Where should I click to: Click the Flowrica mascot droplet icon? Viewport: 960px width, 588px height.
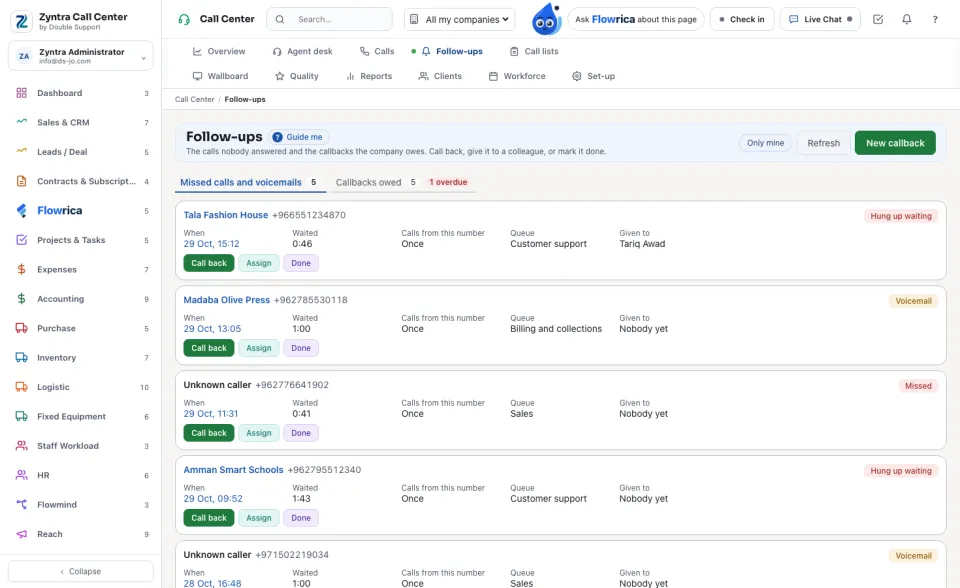click(546, 19)
